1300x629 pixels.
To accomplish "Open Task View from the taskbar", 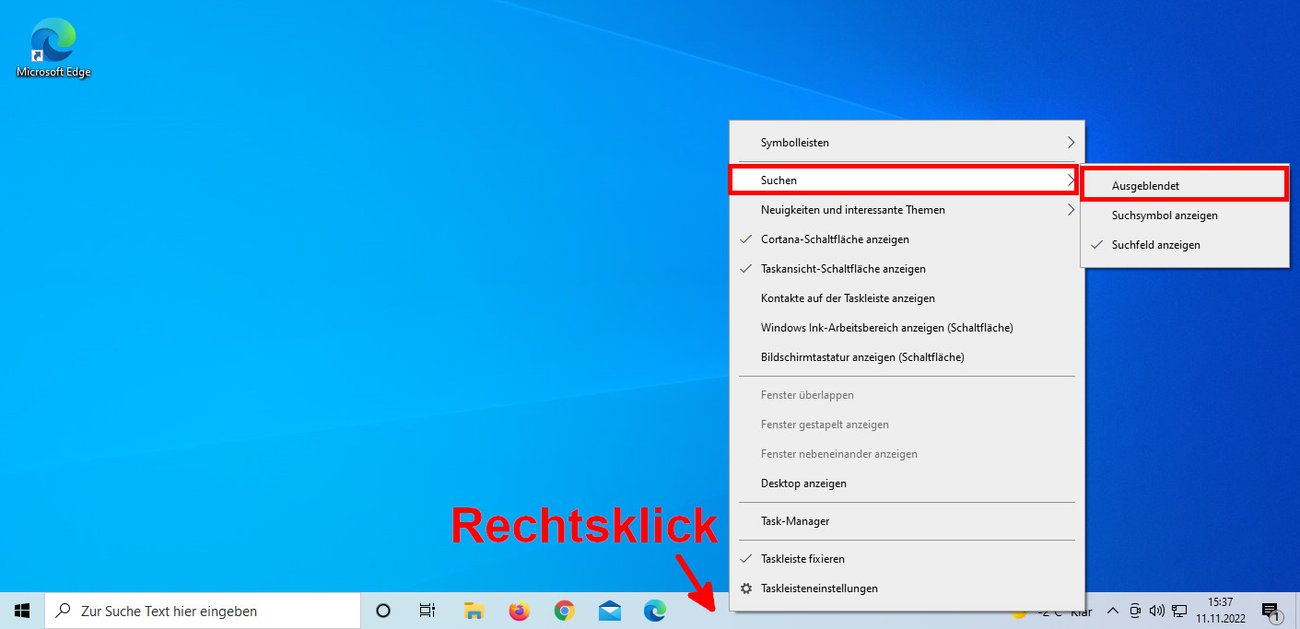I will (427, 610).
